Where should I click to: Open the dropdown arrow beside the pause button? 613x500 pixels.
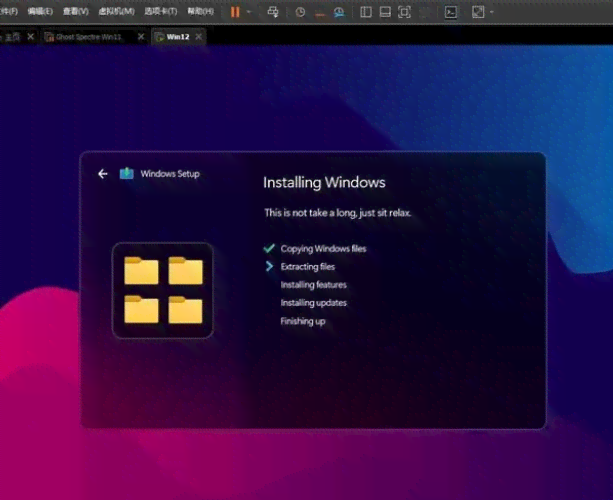(249, 12)
